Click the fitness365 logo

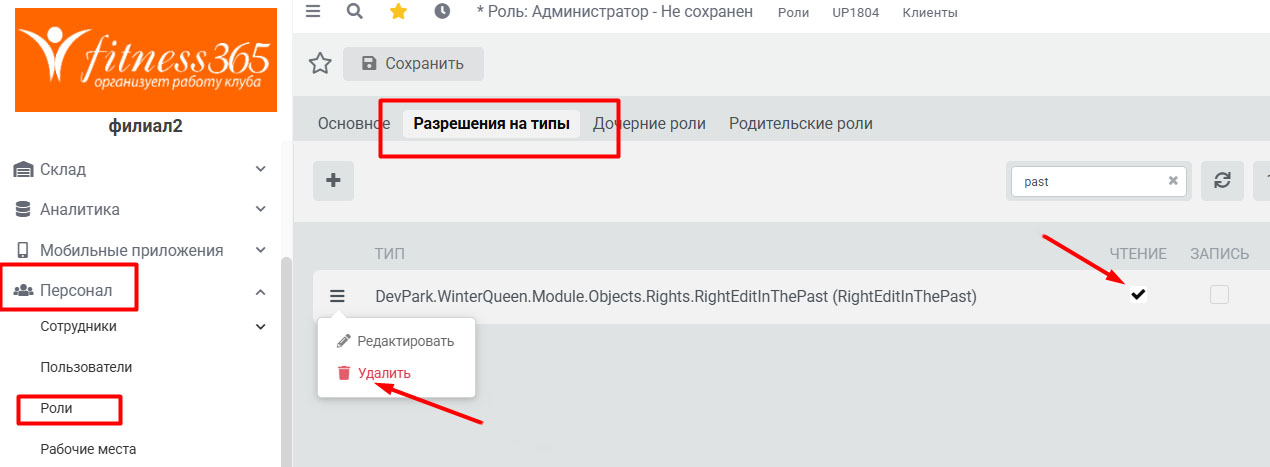pos(146,59)
